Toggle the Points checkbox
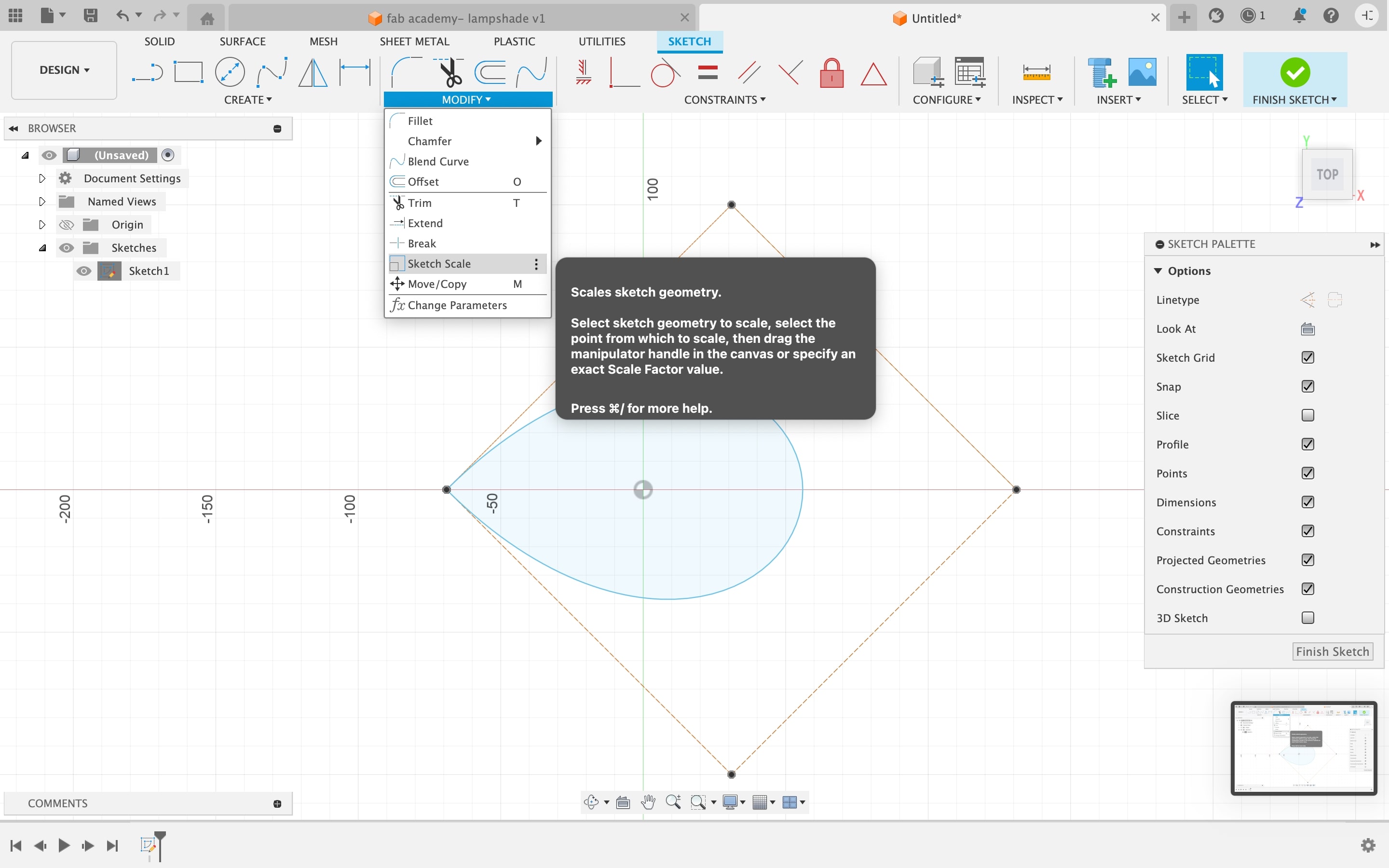Screen dimensions: 1389x868 (1307, 473)
